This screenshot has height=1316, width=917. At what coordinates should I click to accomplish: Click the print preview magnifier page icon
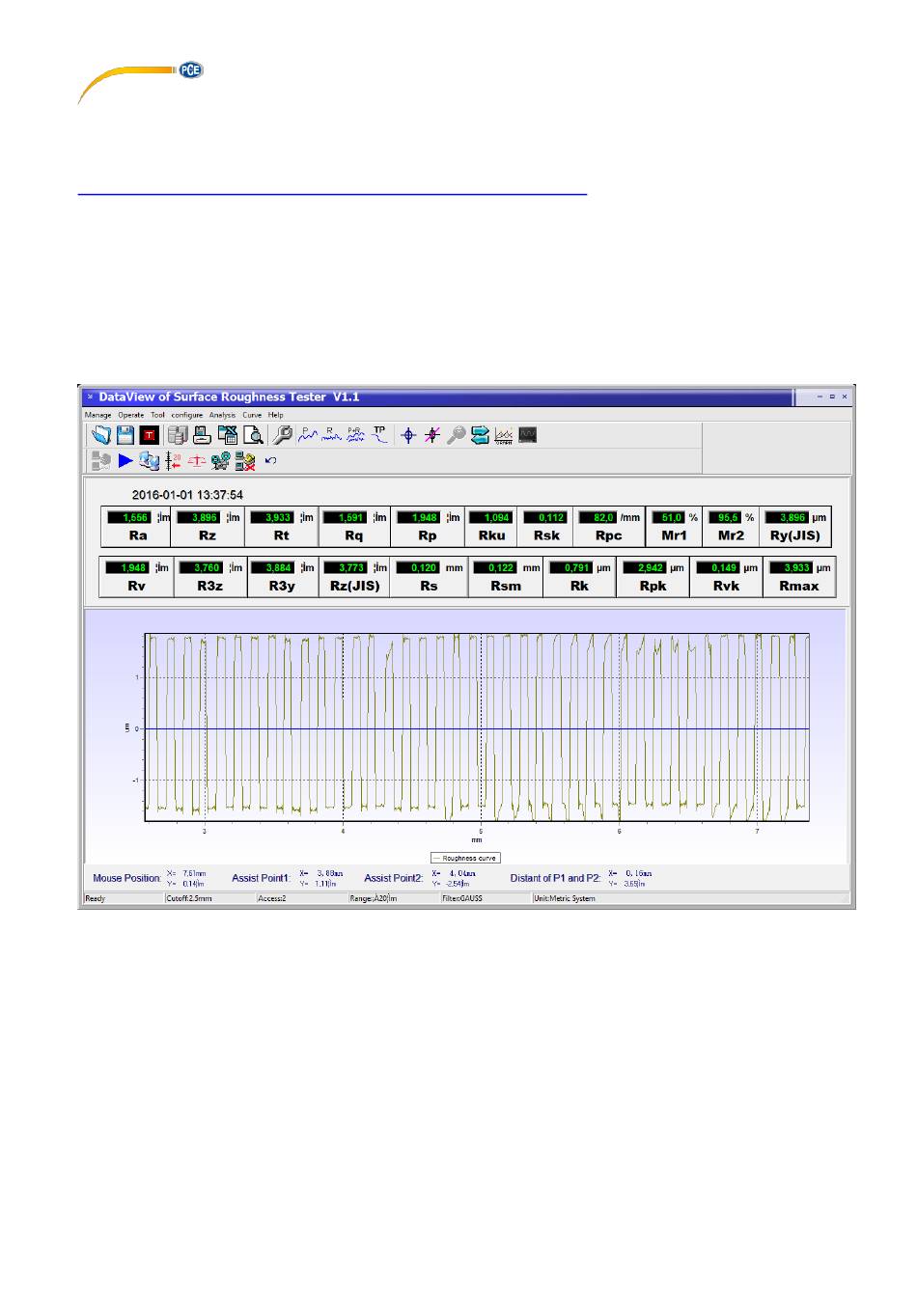tap(253, 435)
